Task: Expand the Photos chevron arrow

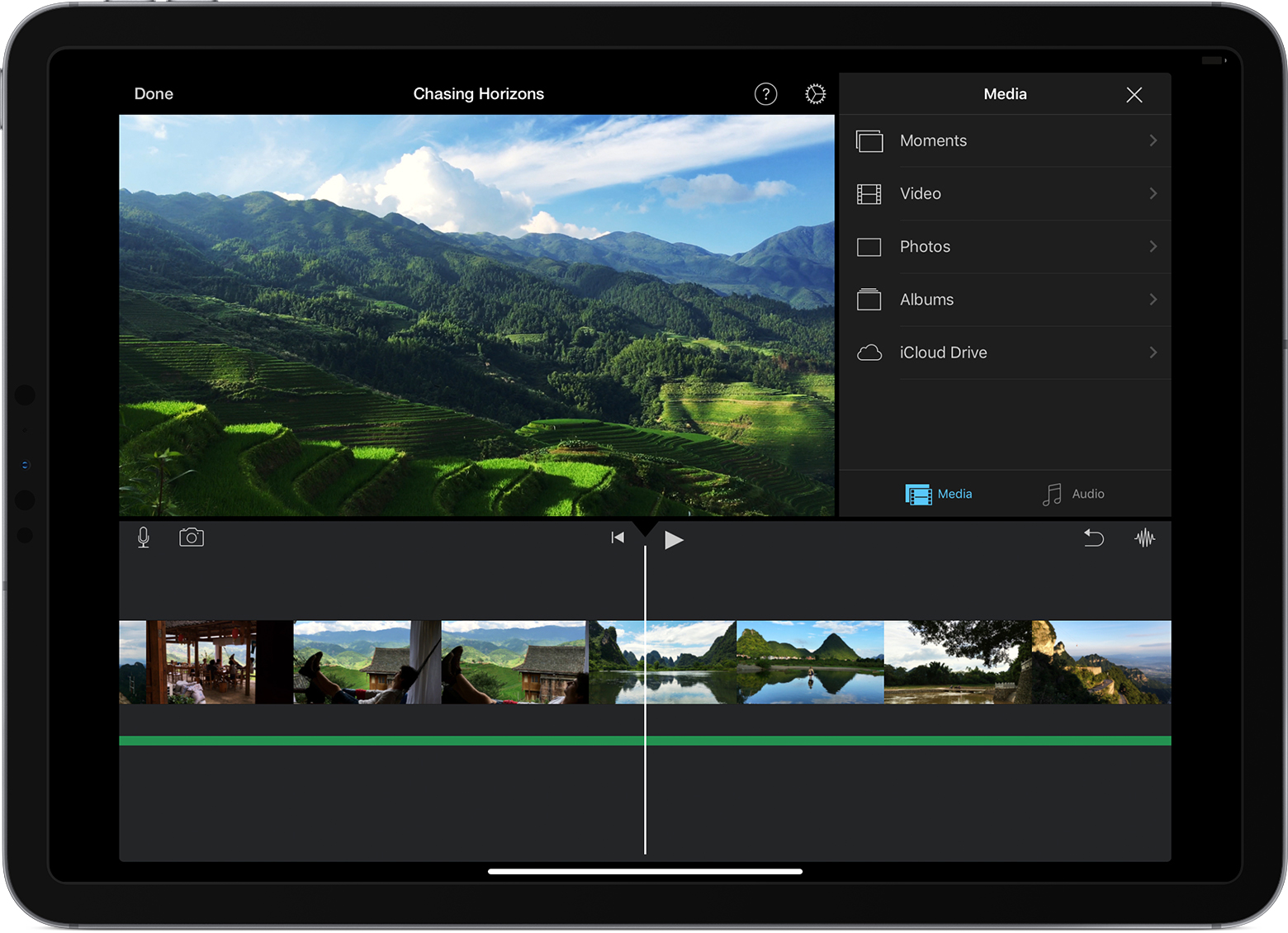Action: [1153, 246]
